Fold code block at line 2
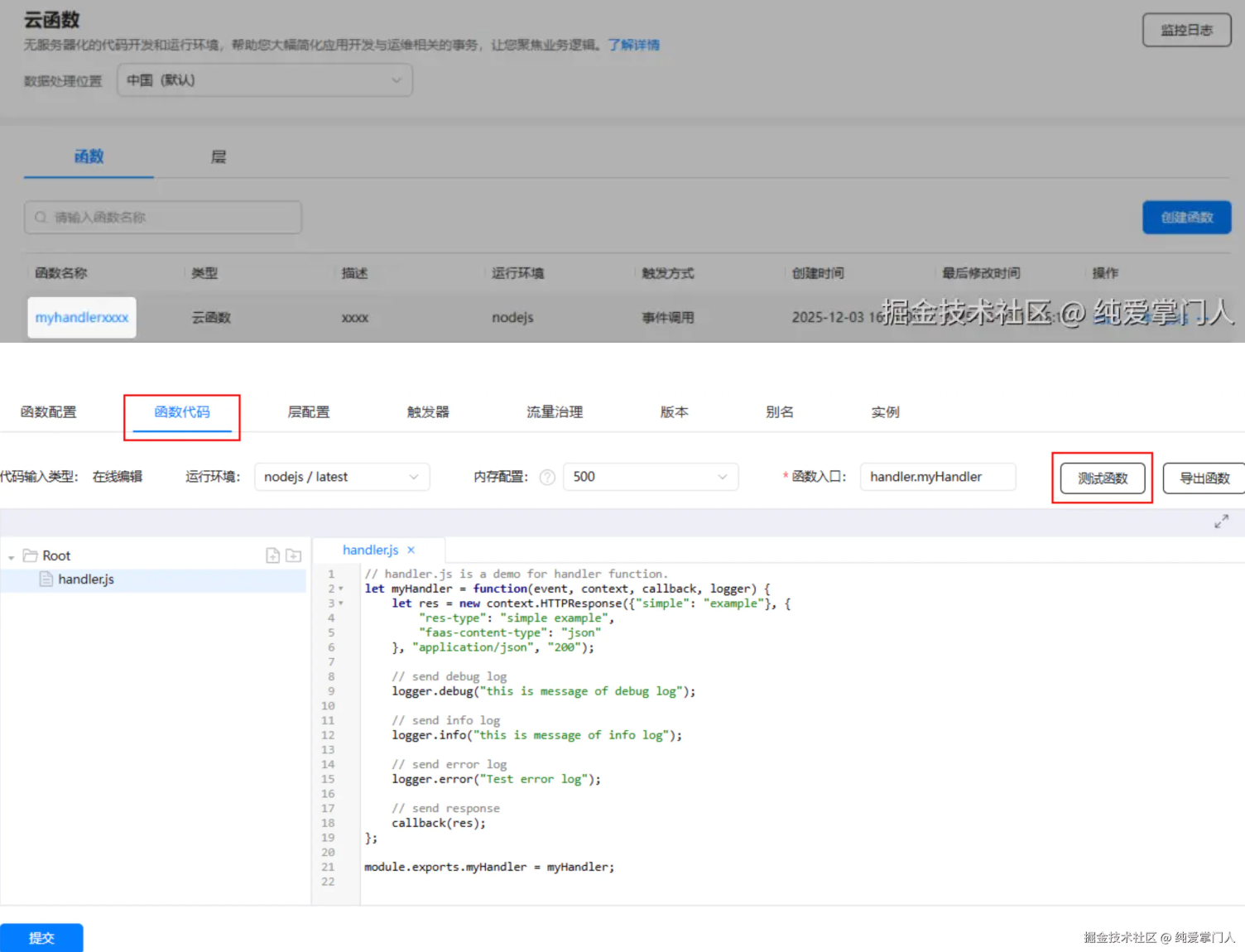Screen dimensions: 1245x952 (341, 589)
